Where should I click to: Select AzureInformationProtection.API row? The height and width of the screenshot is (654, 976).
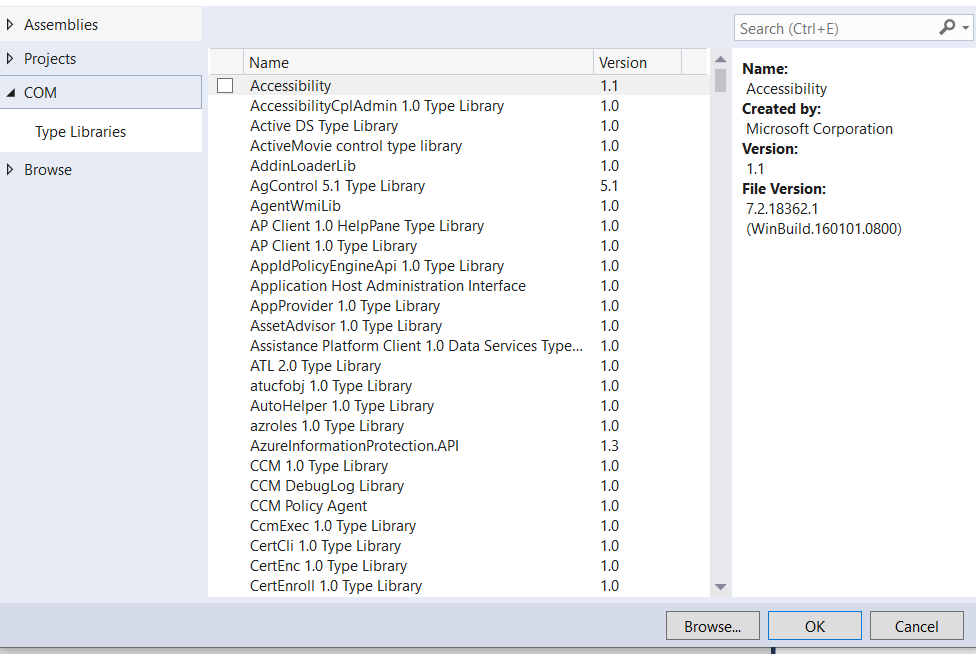[459, 446]
